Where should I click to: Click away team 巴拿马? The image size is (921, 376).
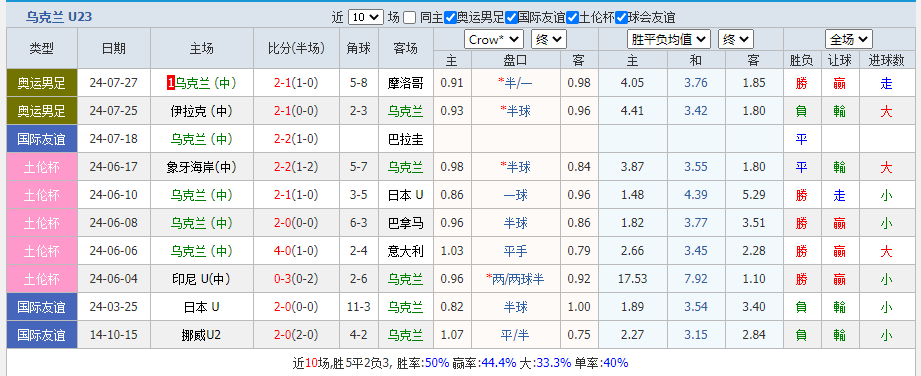tap(405, 223)
